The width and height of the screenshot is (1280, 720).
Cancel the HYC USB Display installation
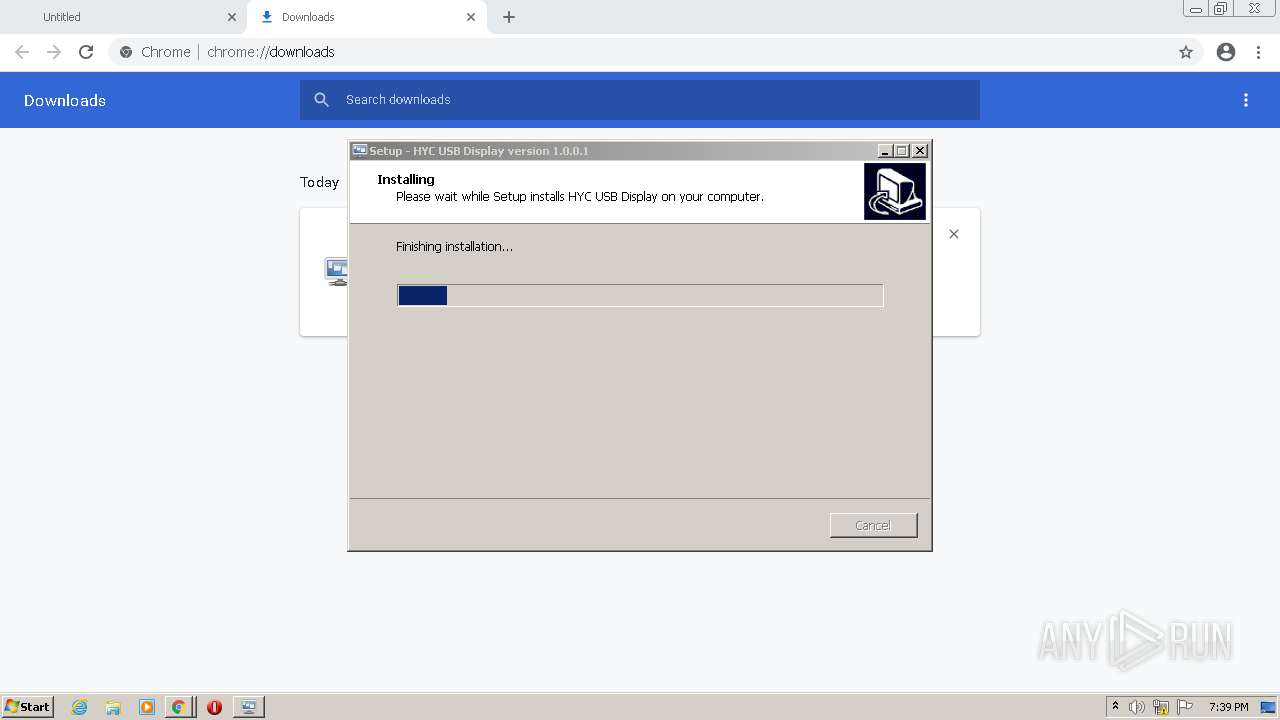pyautogui.click(x=873, y=525)
